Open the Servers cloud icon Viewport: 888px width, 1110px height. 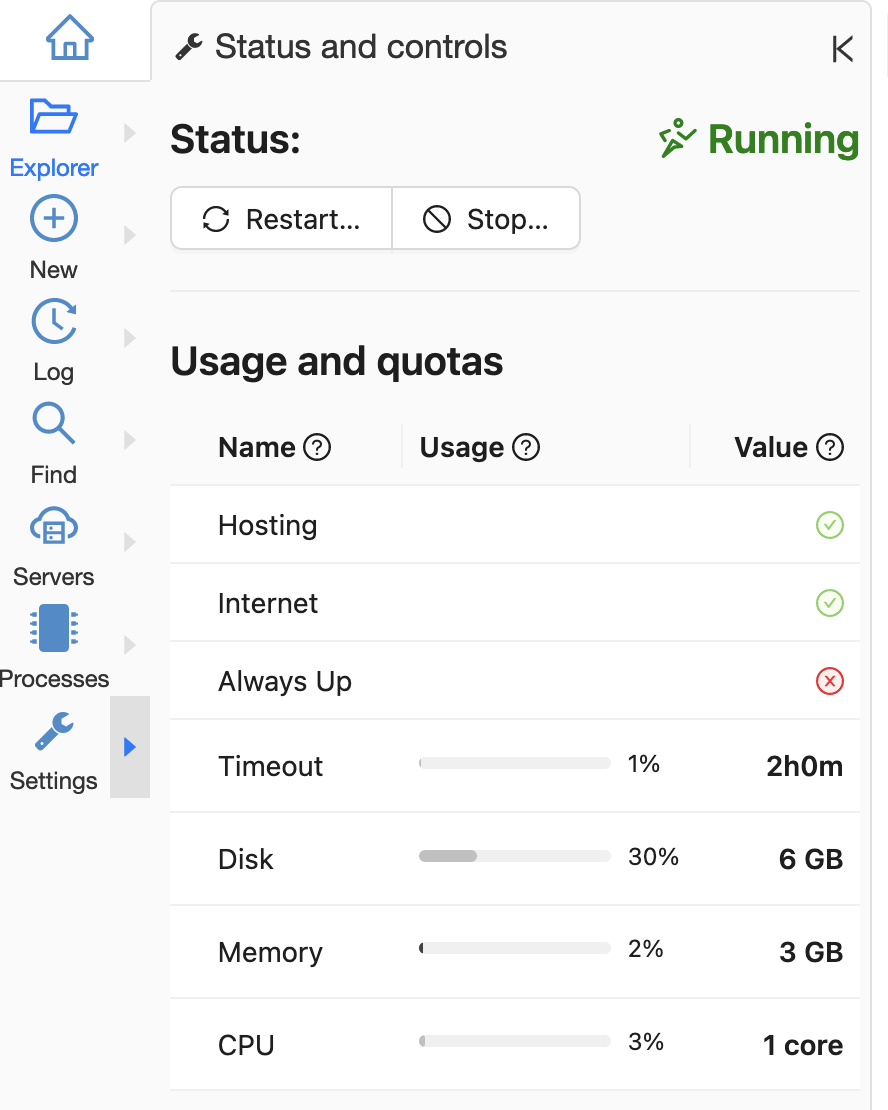pos(54,526)
